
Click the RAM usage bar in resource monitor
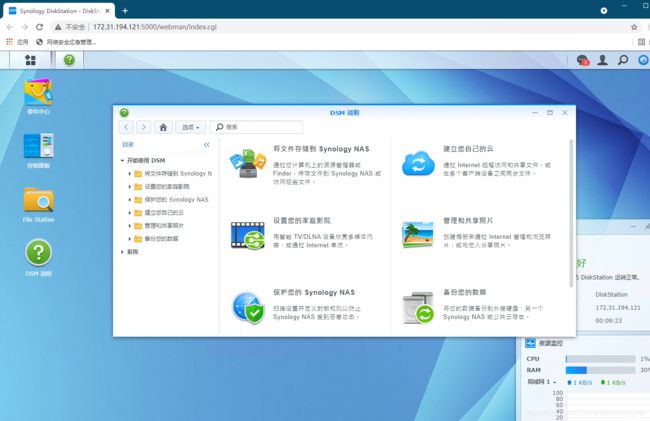pos(600,370)
